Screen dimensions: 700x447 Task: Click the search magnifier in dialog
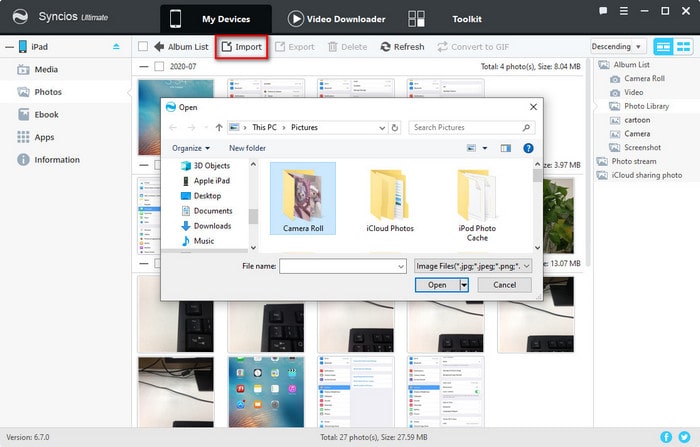(x=526, y=127)
